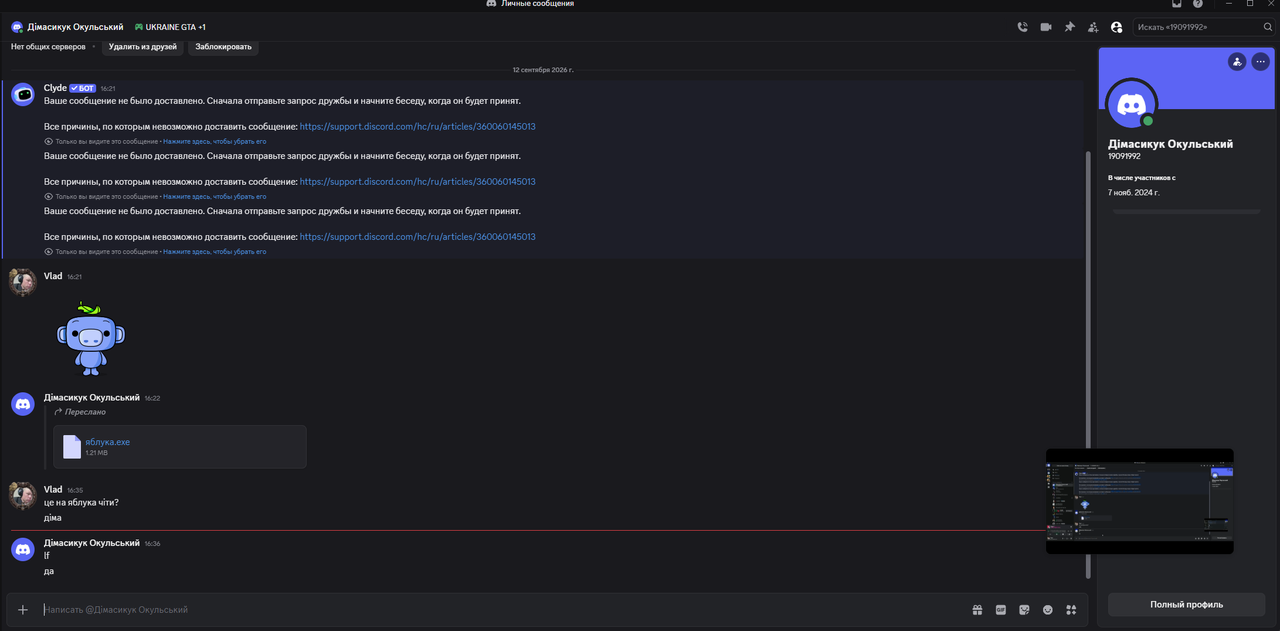The image size is (1280, 631).
Task: Click Vlad's avatar at 16:35 message
Action: pyautogui.click(x=23, y=496)
